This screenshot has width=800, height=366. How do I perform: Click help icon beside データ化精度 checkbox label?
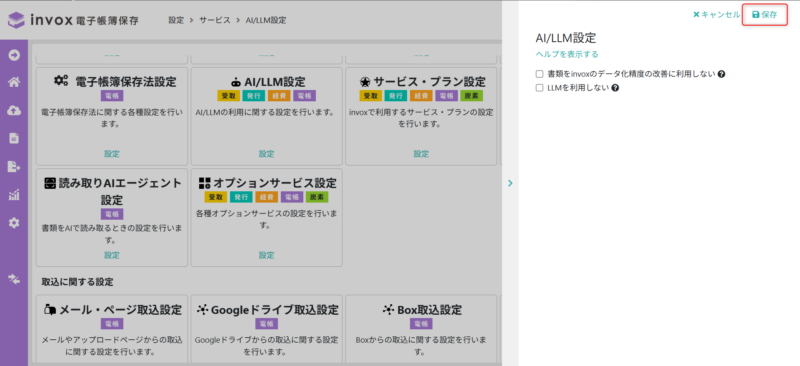(x=721, y=74)
